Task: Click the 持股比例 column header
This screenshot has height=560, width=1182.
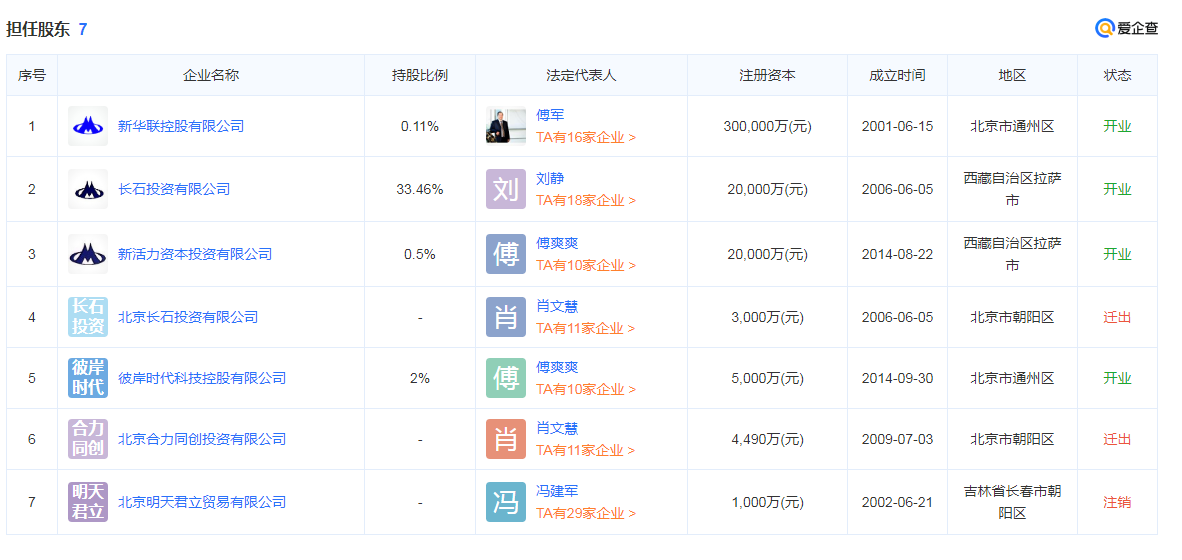Action: tap(420, 75)
